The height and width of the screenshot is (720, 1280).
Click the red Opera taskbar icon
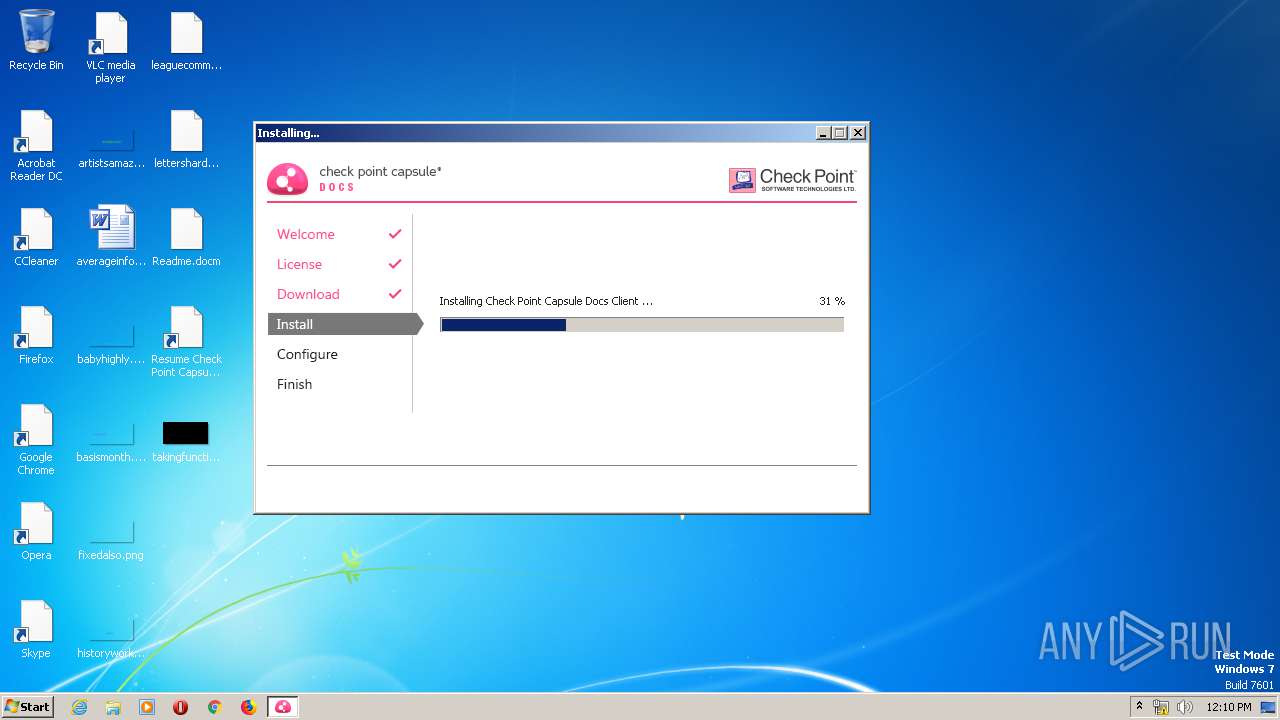pos(181,707)
